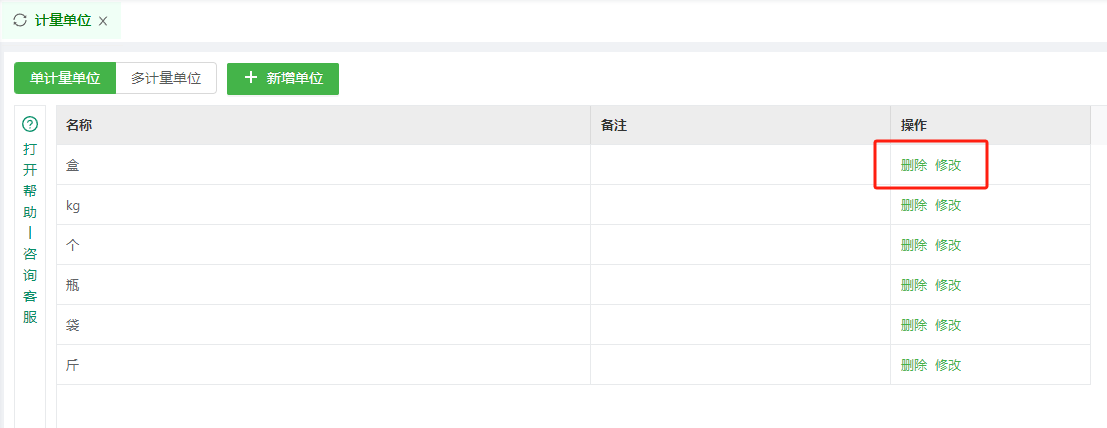Delete the 个 unit
This screenshot has height=428, width=1107.
(x=914, y=245)
